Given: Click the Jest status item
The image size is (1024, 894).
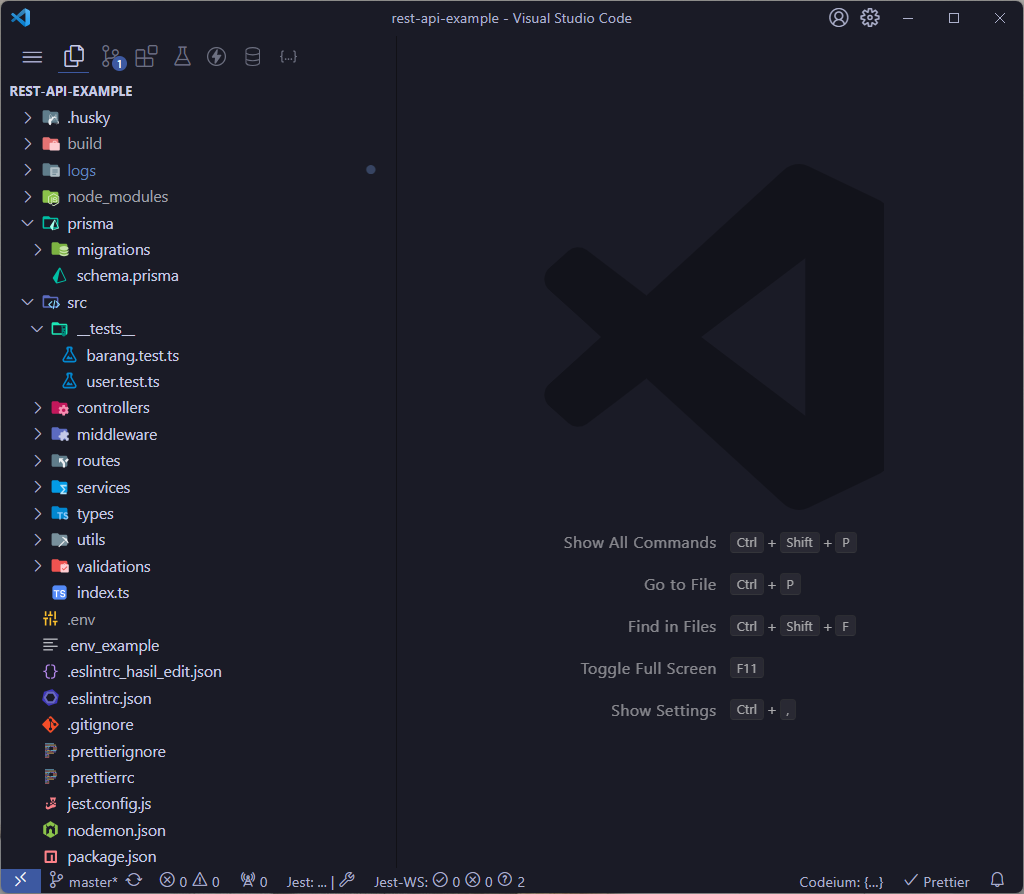Looking at the screenshot, I should pyautogui.click(x=306, y=882).
